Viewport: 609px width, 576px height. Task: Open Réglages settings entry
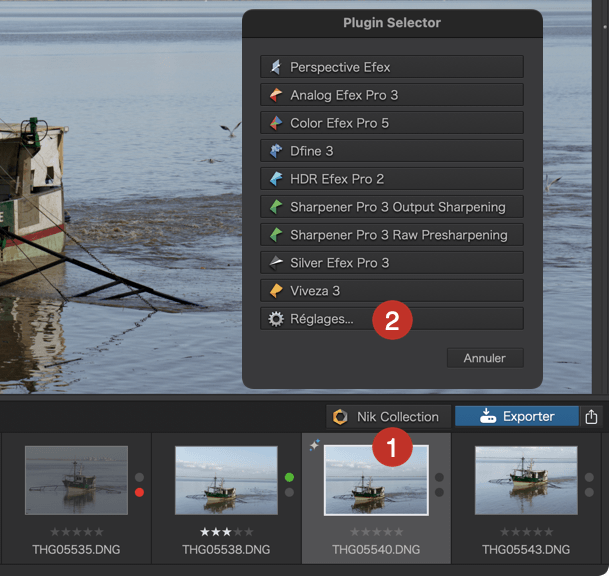coord(392,319)
